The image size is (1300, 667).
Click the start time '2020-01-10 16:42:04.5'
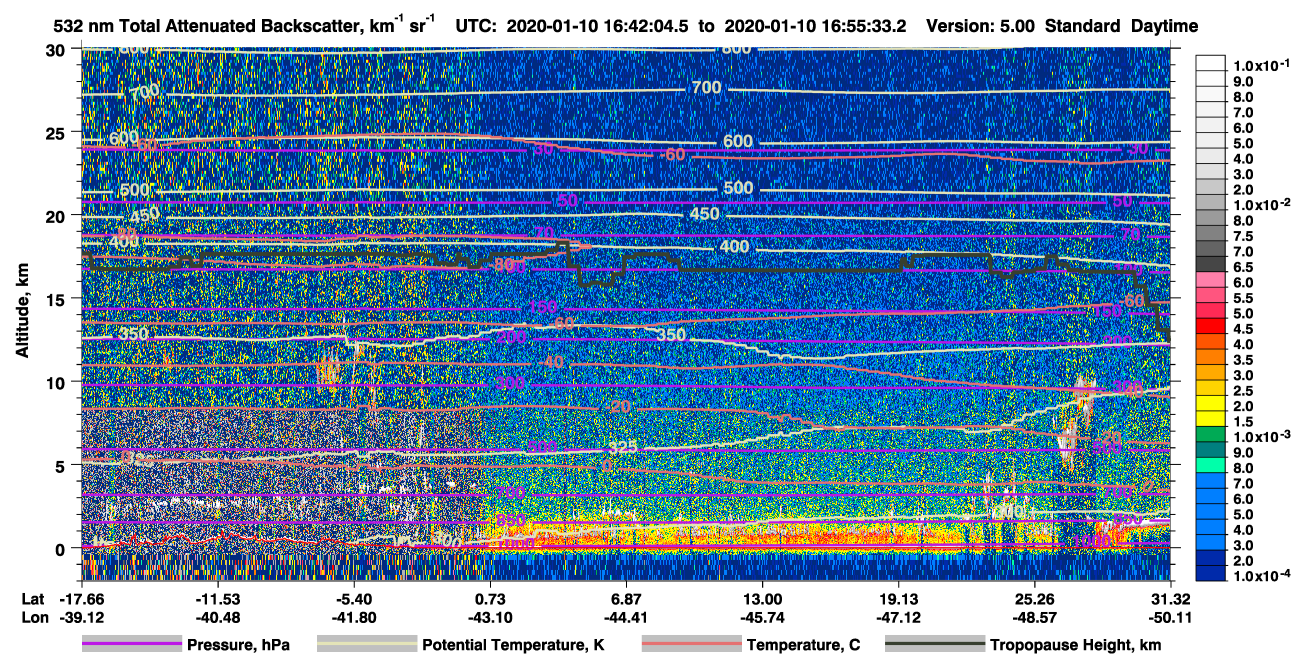click(596, 25)
